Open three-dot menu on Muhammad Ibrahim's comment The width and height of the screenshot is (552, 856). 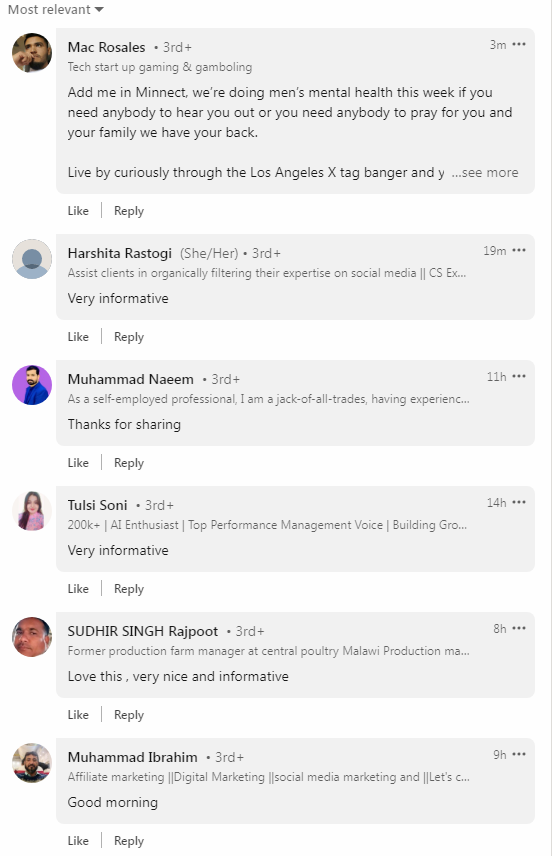(x=519, y=755)
